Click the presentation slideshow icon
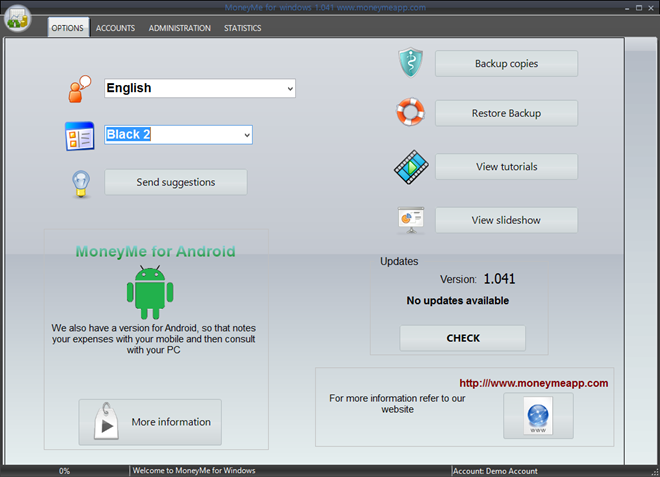660x477 pixels. pyautogui.click(x=411, y=220)
